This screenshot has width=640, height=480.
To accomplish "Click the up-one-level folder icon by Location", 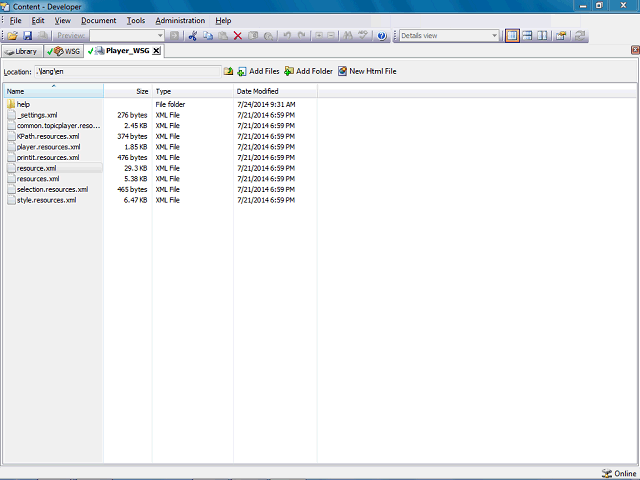I will coord(229,71).
